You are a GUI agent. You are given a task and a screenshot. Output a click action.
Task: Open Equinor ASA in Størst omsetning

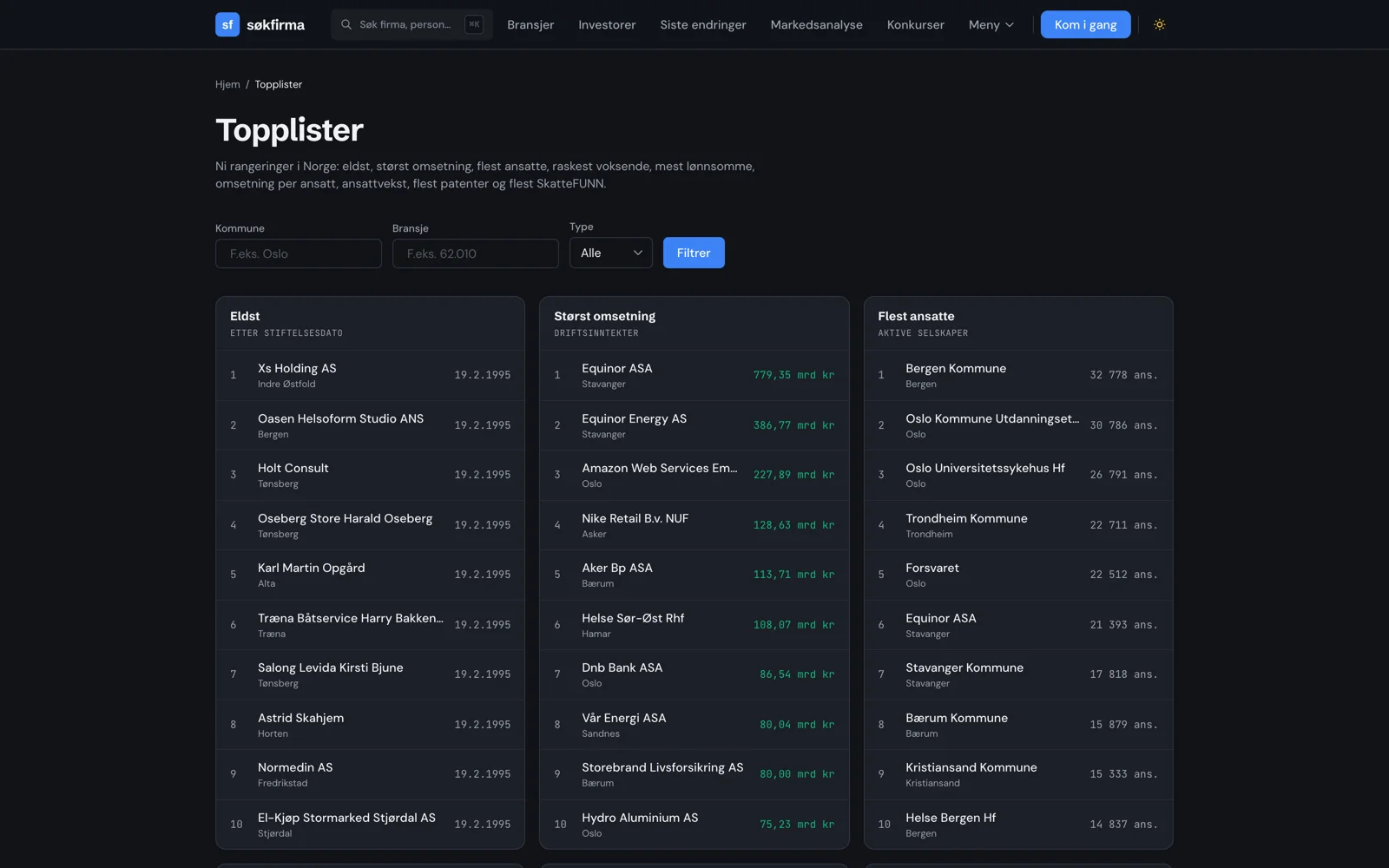tap(694, 375)
